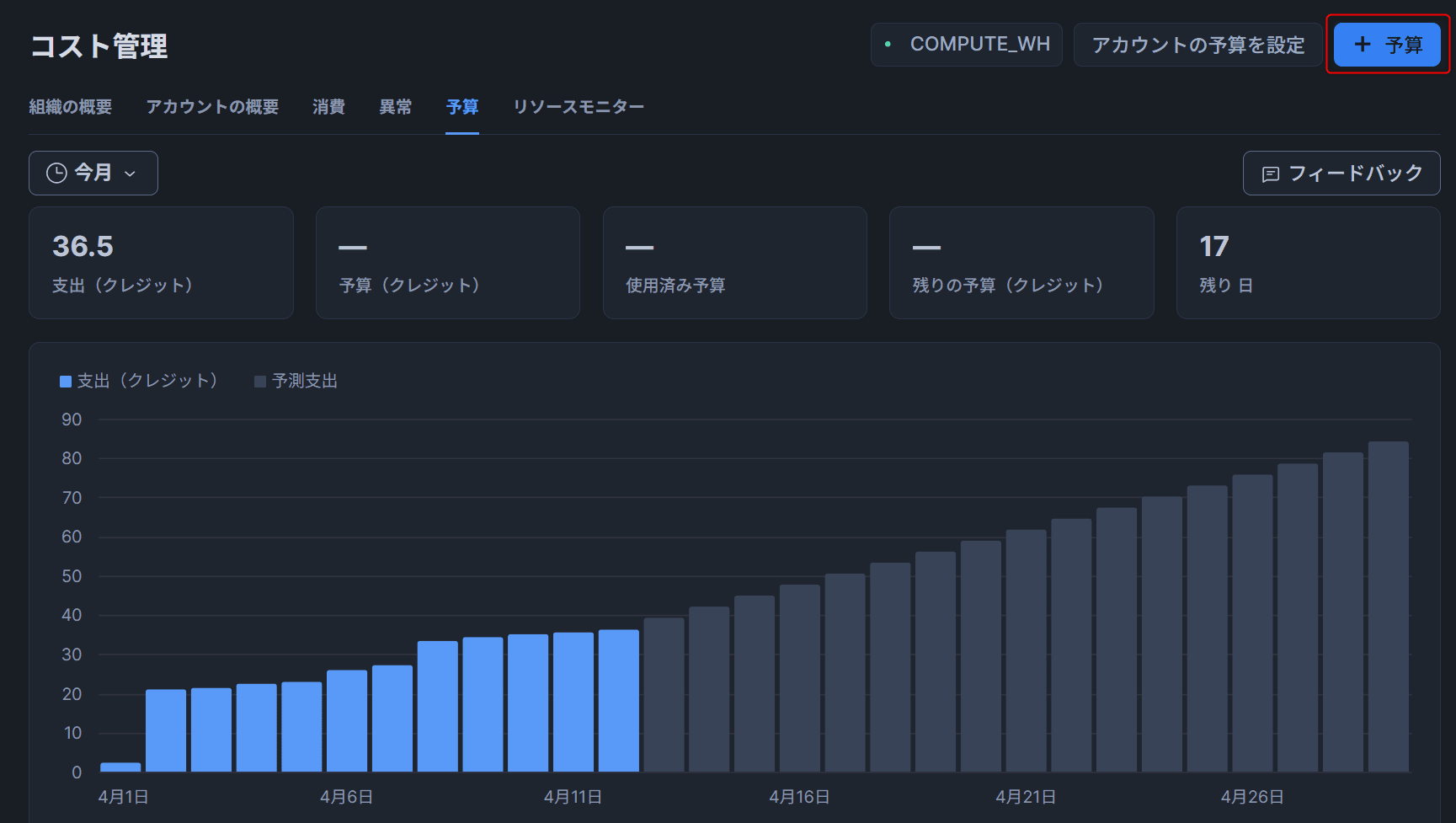Click the blue spend bar above 4月11日

[573, 702]
